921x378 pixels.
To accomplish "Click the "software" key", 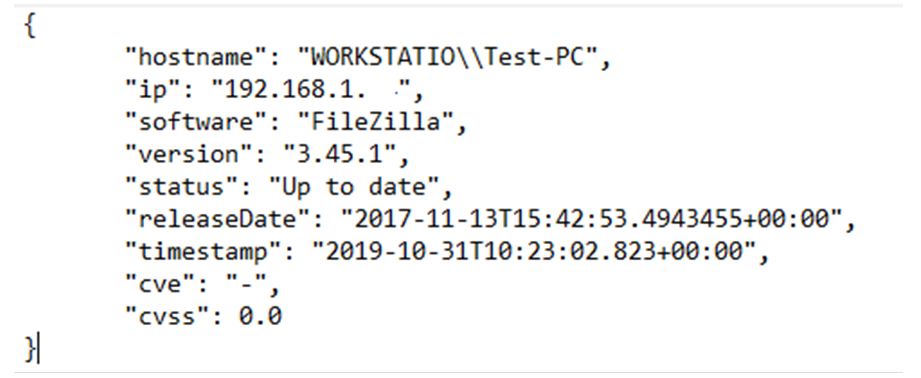I will coord(204,122).
